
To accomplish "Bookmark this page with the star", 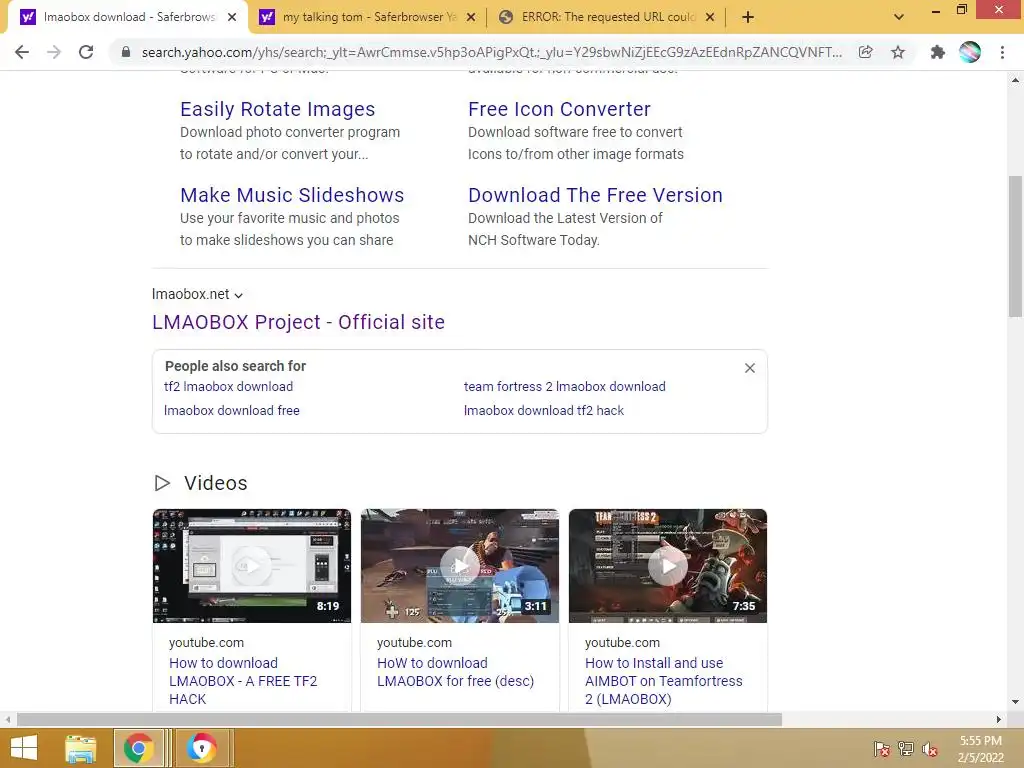I will point(898,52).
